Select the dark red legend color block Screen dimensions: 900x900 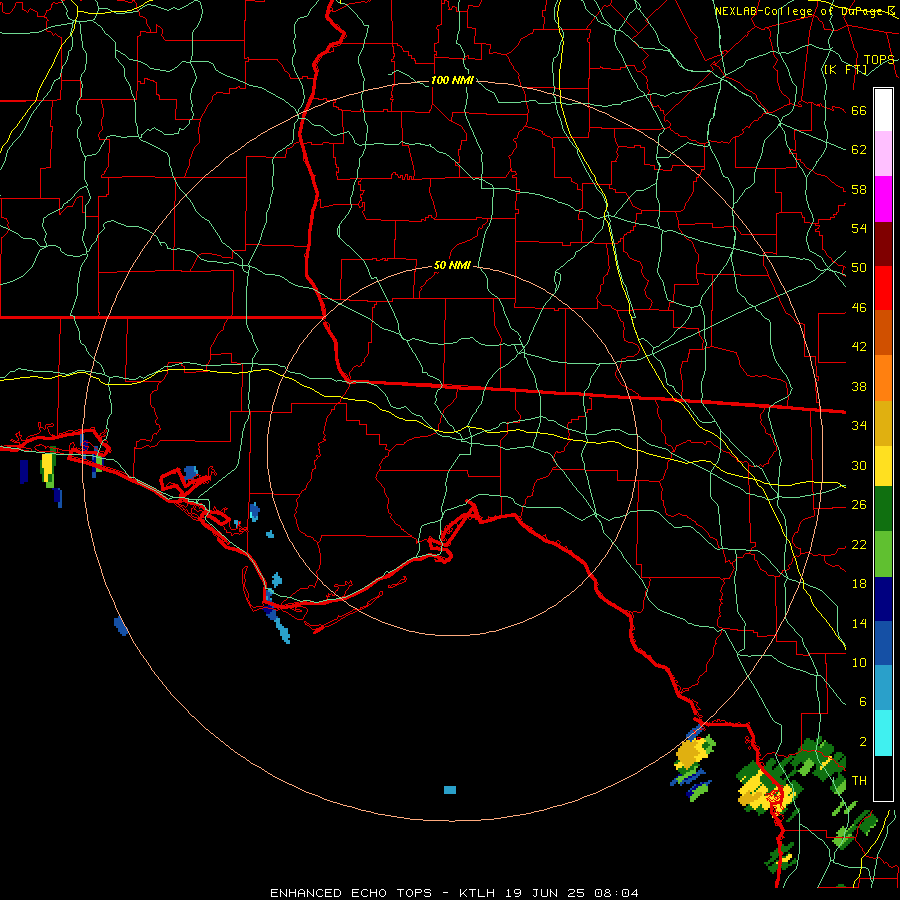(x=883, y=244)
